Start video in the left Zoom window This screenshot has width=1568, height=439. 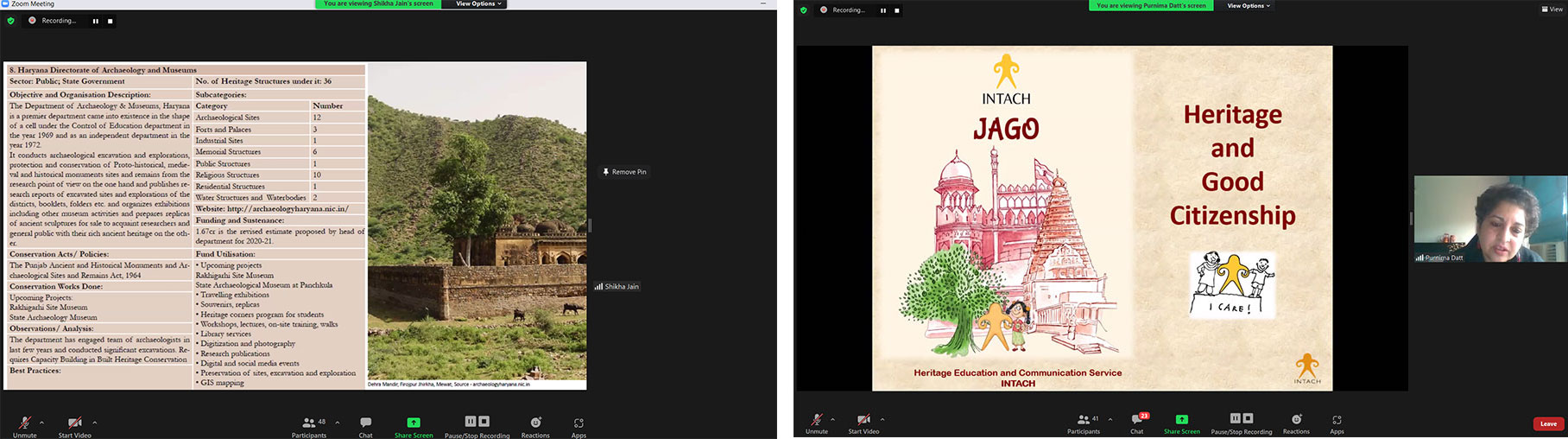74,426
